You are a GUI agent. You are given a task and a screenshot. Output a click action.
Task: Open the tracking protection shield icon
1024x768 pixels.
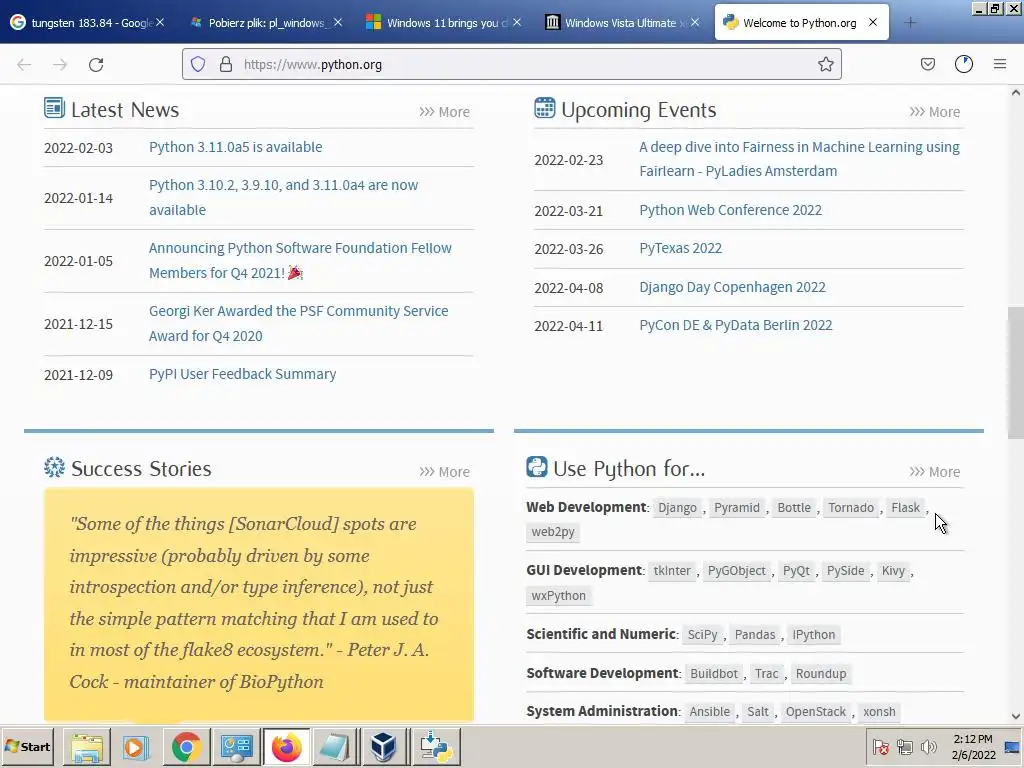(198, 64)
